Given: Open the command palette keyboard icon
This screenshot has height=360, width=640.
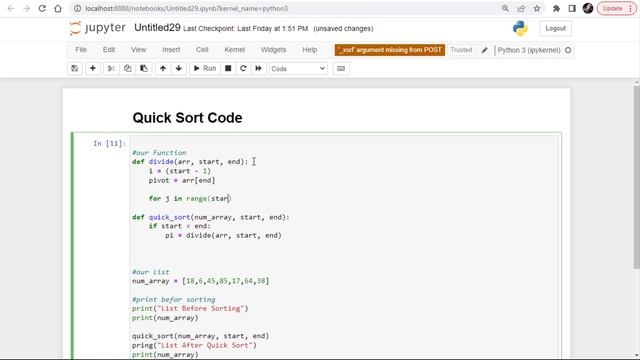Looking at the screenshot, I should coord(341,69).
